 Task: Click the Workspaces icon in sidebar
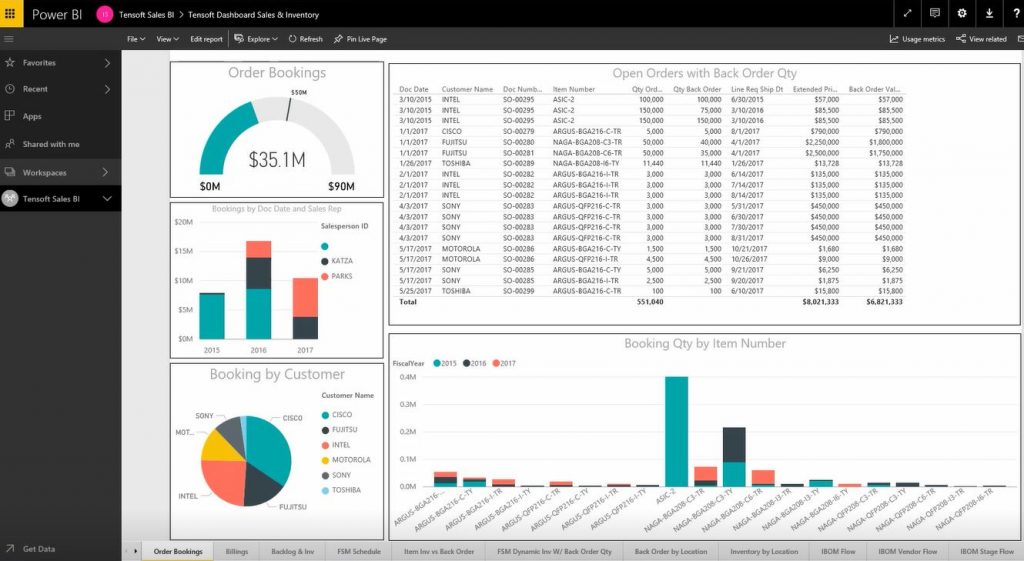(x=10, y=172)
